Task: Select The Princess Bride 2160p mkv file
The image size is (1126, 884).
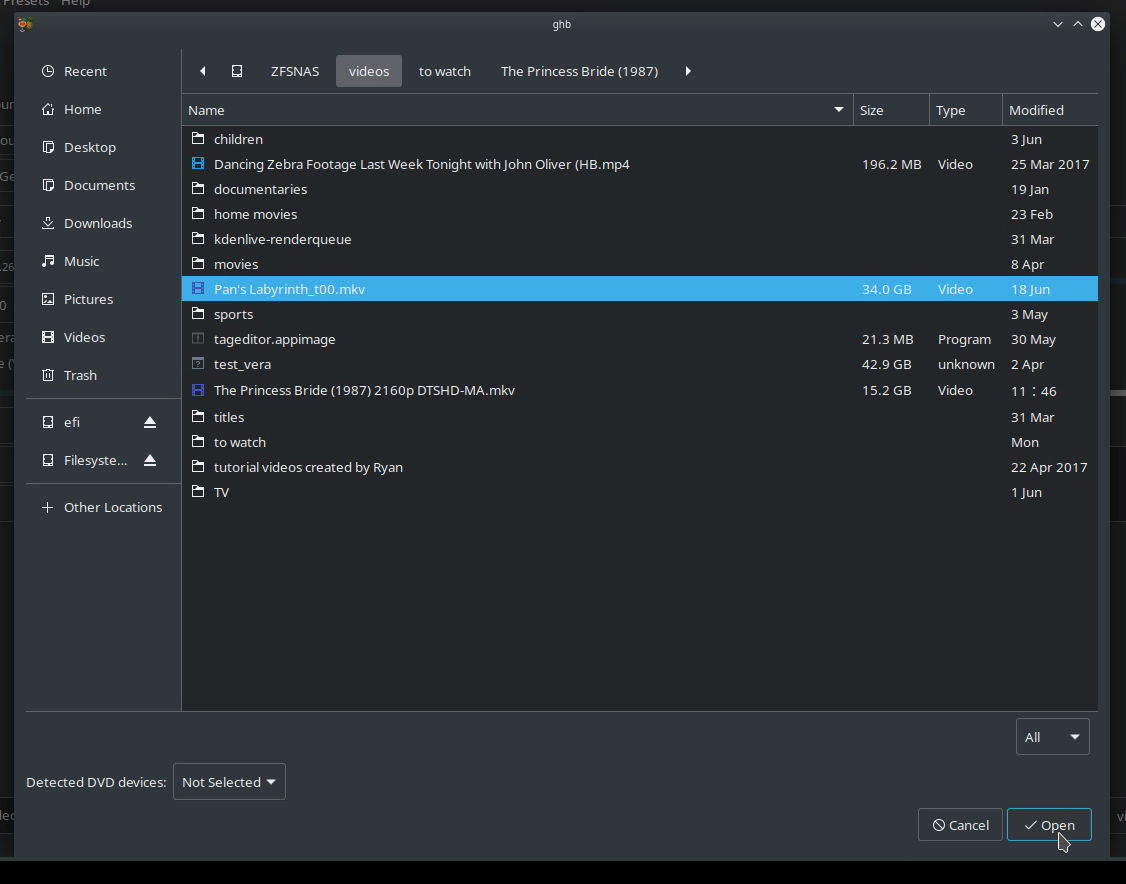Action: tap(640, 391)
